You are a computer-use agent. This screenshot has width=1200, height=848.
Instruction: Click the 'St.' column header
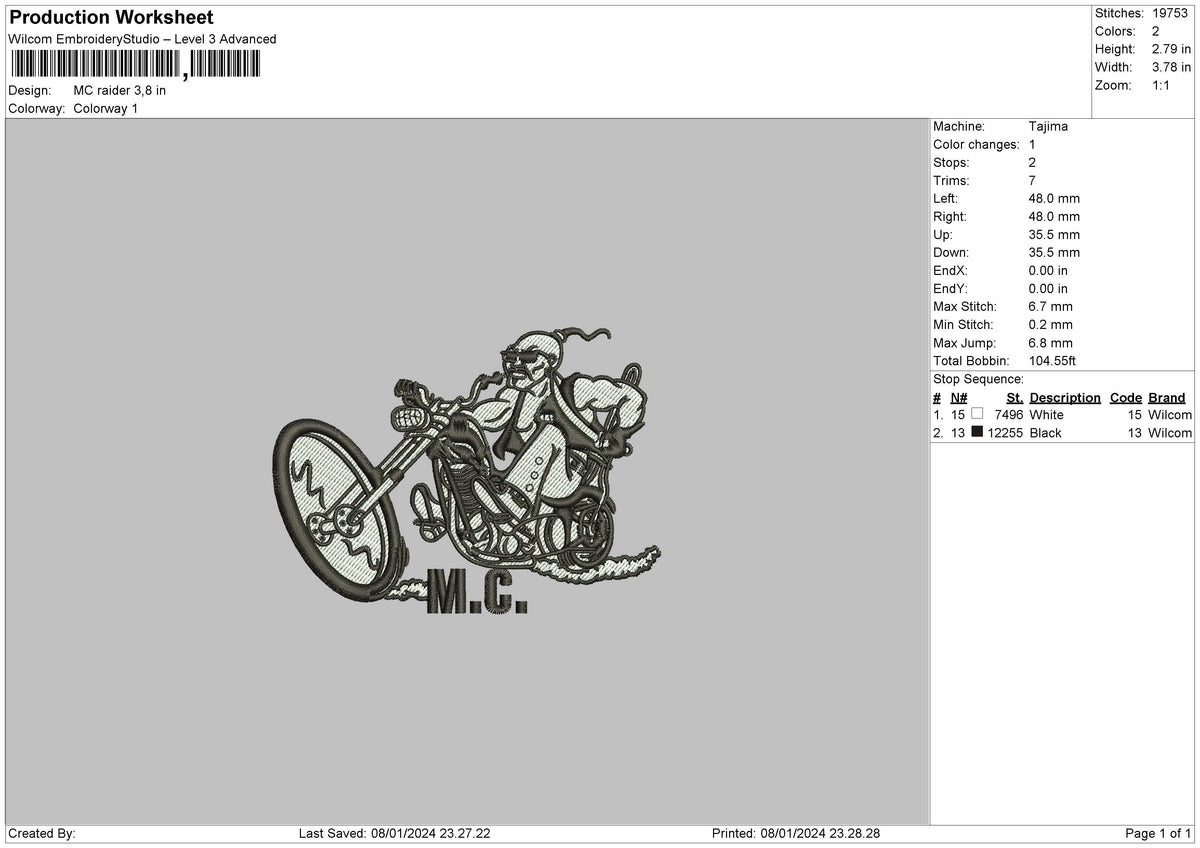pos(1015,397)
